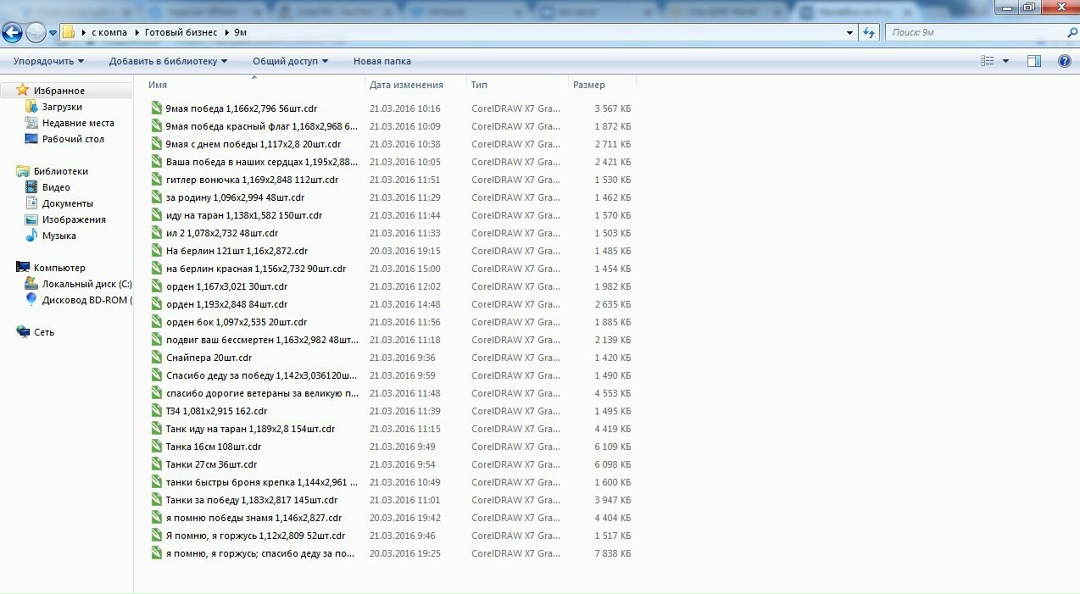Image resolution: width=1080 pixels, height=594 pixels.
Task: Click the refresh button beside address bar
Action: pyautogui.click(x=869, y=32)
